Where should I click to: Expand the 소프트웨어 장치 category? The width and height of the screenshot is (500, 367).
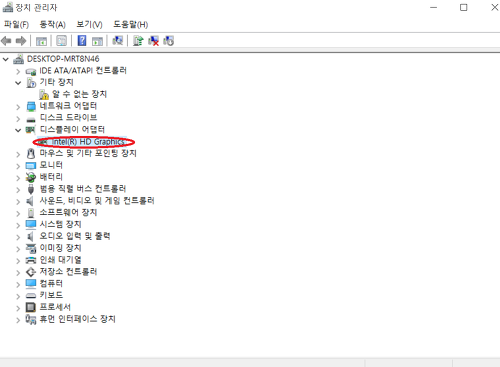[18, 213]
